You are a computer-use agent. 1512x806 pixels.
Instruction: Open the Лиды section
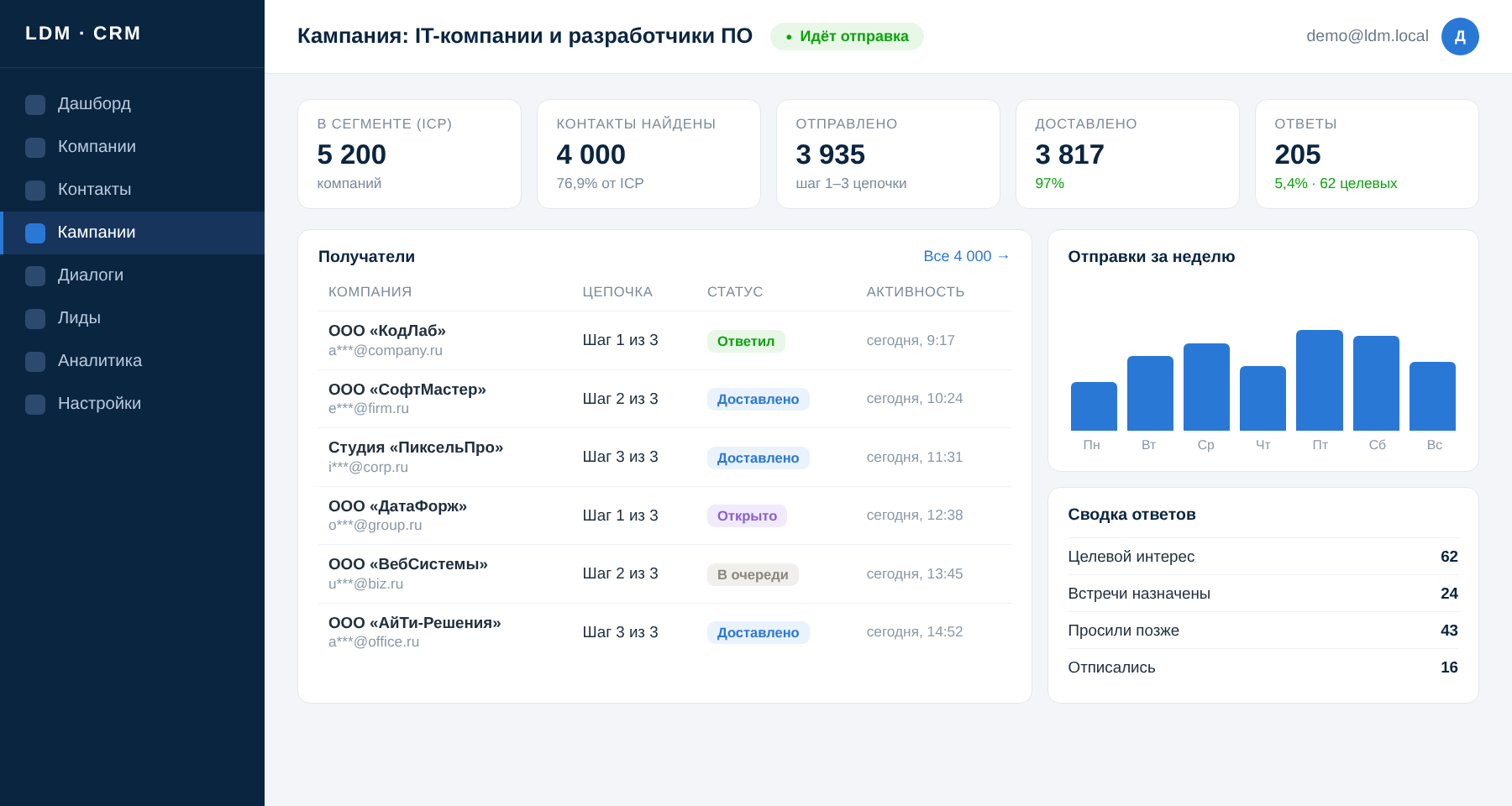click(x=132, y=318)
